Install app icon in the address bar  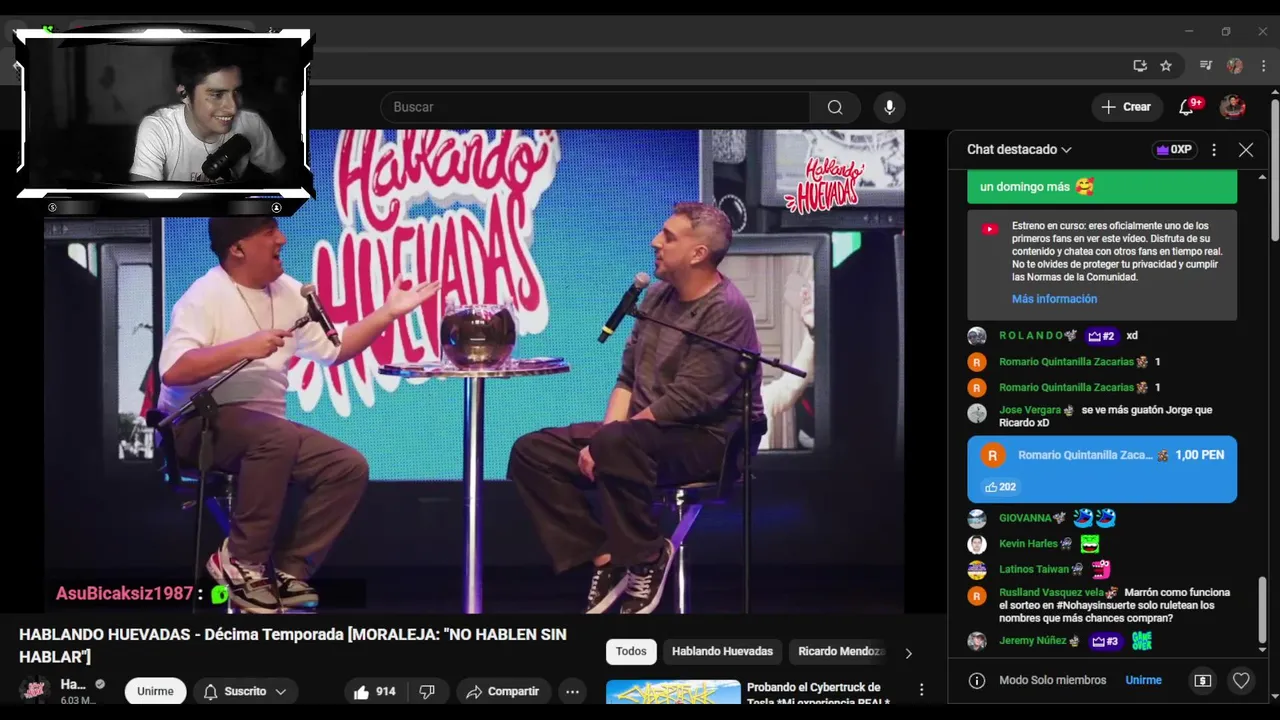(x=1140, y=66)
